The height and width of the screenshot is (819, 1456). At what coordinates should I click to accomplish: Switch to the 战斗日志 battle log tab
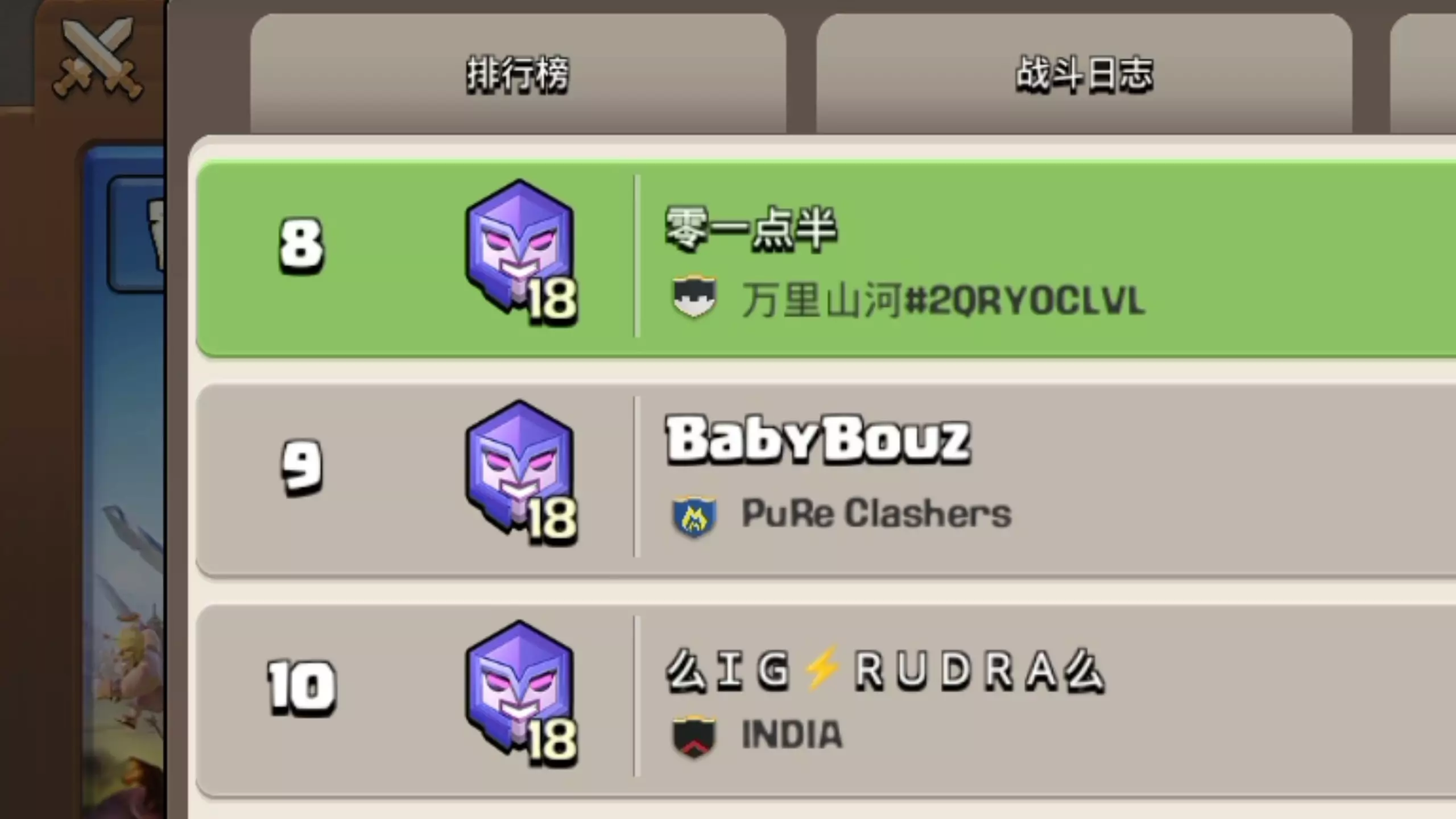(x=1085, y=75)
